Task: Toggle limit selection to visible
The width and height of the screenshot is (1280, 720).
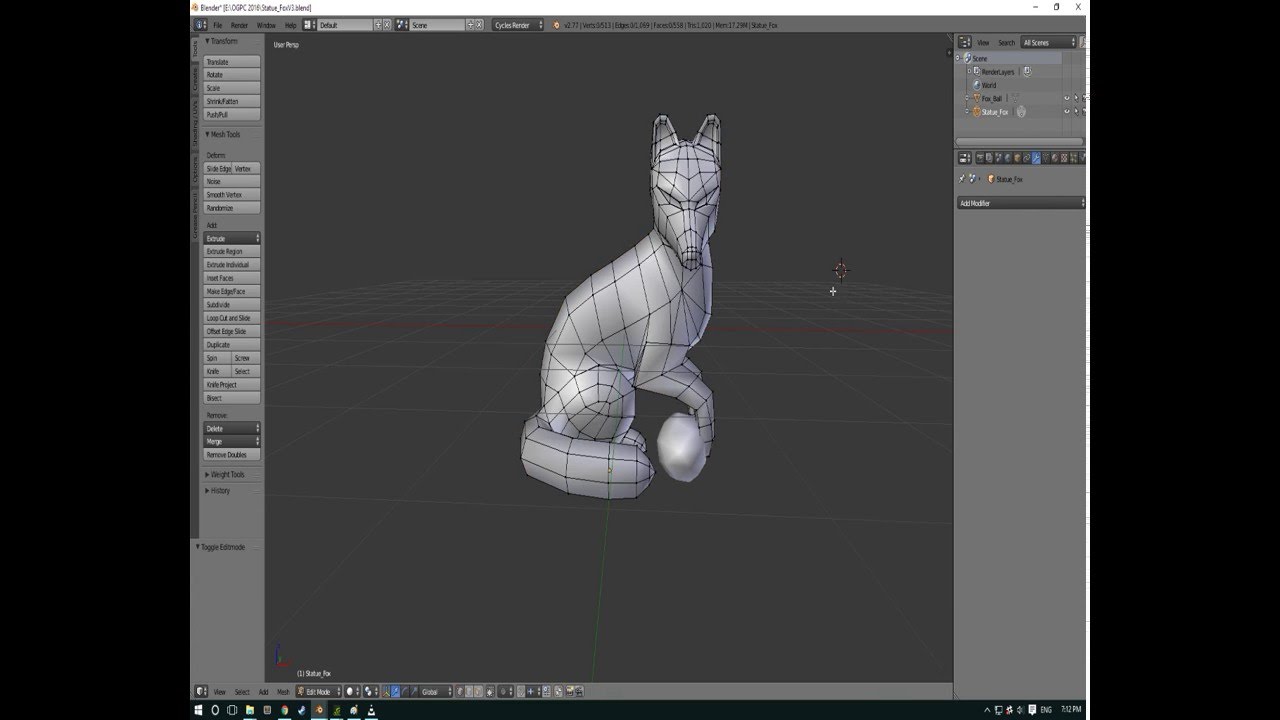Action: (490, 692)
